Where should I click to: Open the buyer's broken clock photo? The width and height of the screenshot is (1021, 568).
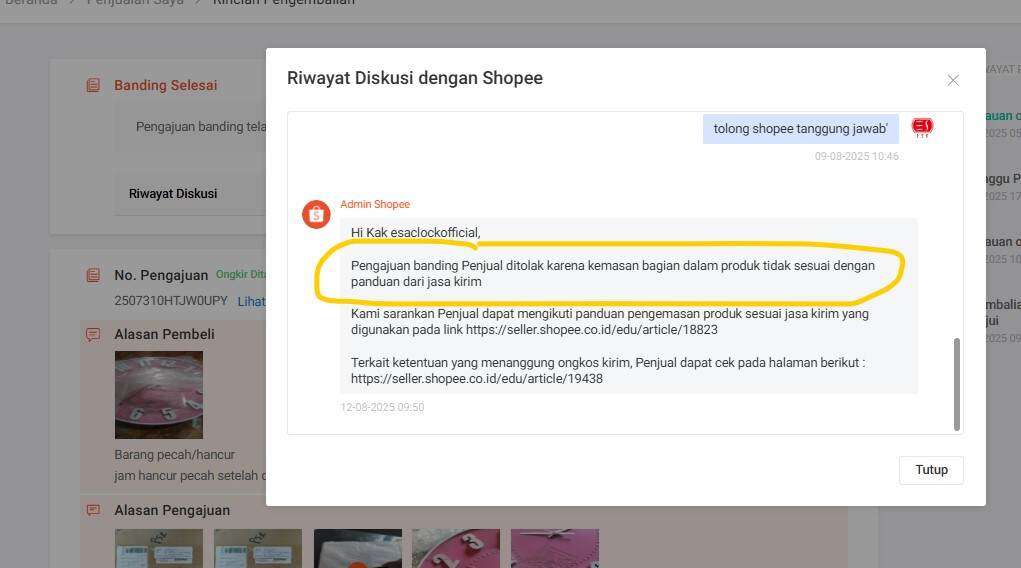pyautogui.click(x=158, y=394)
